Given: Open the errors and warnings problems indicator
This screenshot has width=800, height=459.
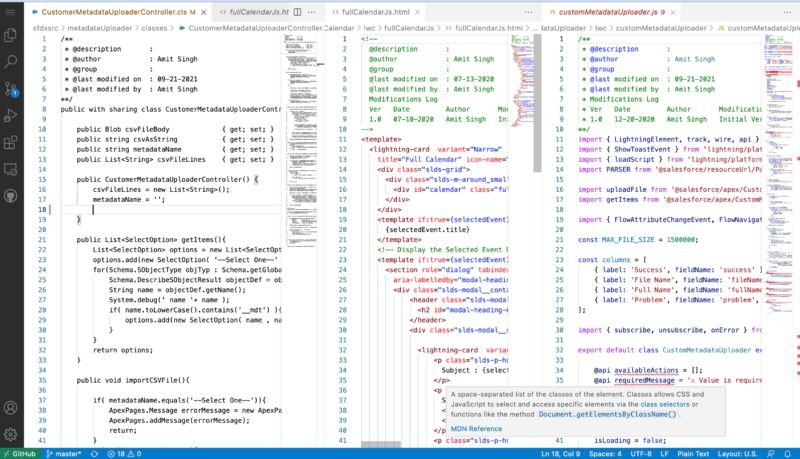Looking at the screenshot, I should (124, 453).
